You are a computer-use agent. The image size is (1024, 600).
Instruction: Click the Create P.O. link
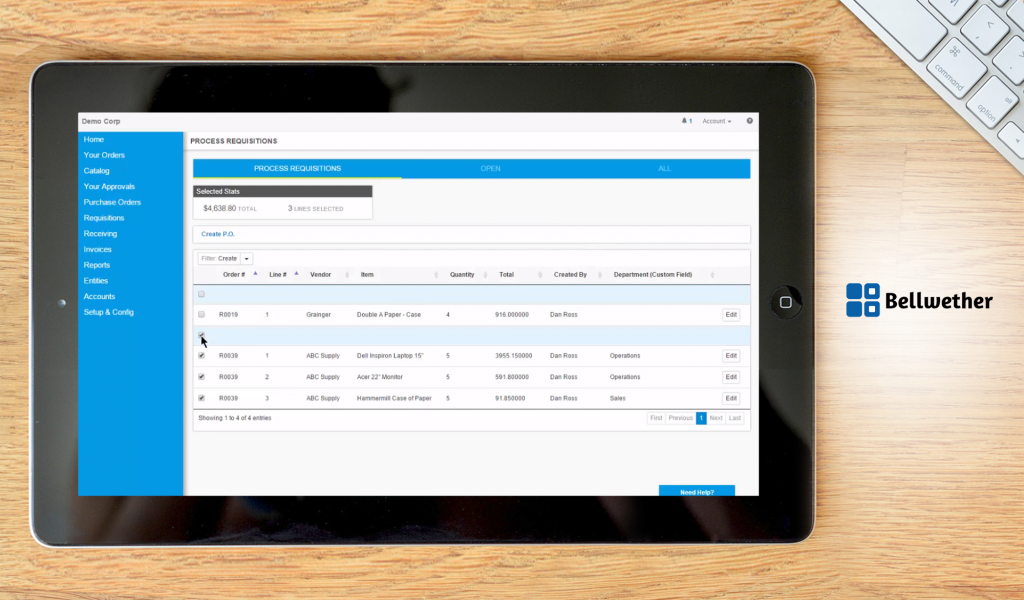pyautogui.click(x=218, y=232)
